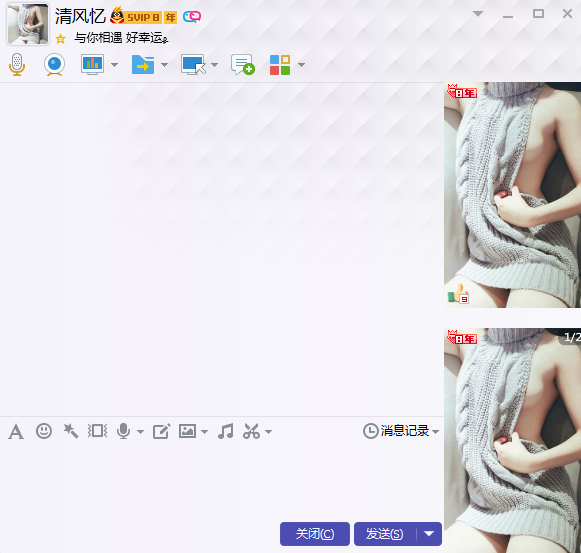Viewport: 581px width, 553px height.
Task: Click the music note share icon
Action: [226, 431]
